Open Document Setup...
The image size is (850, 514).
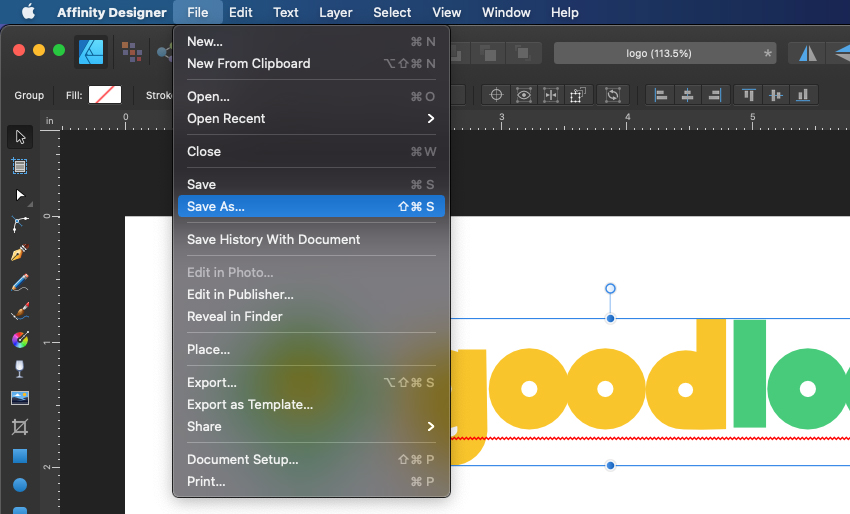311,459
